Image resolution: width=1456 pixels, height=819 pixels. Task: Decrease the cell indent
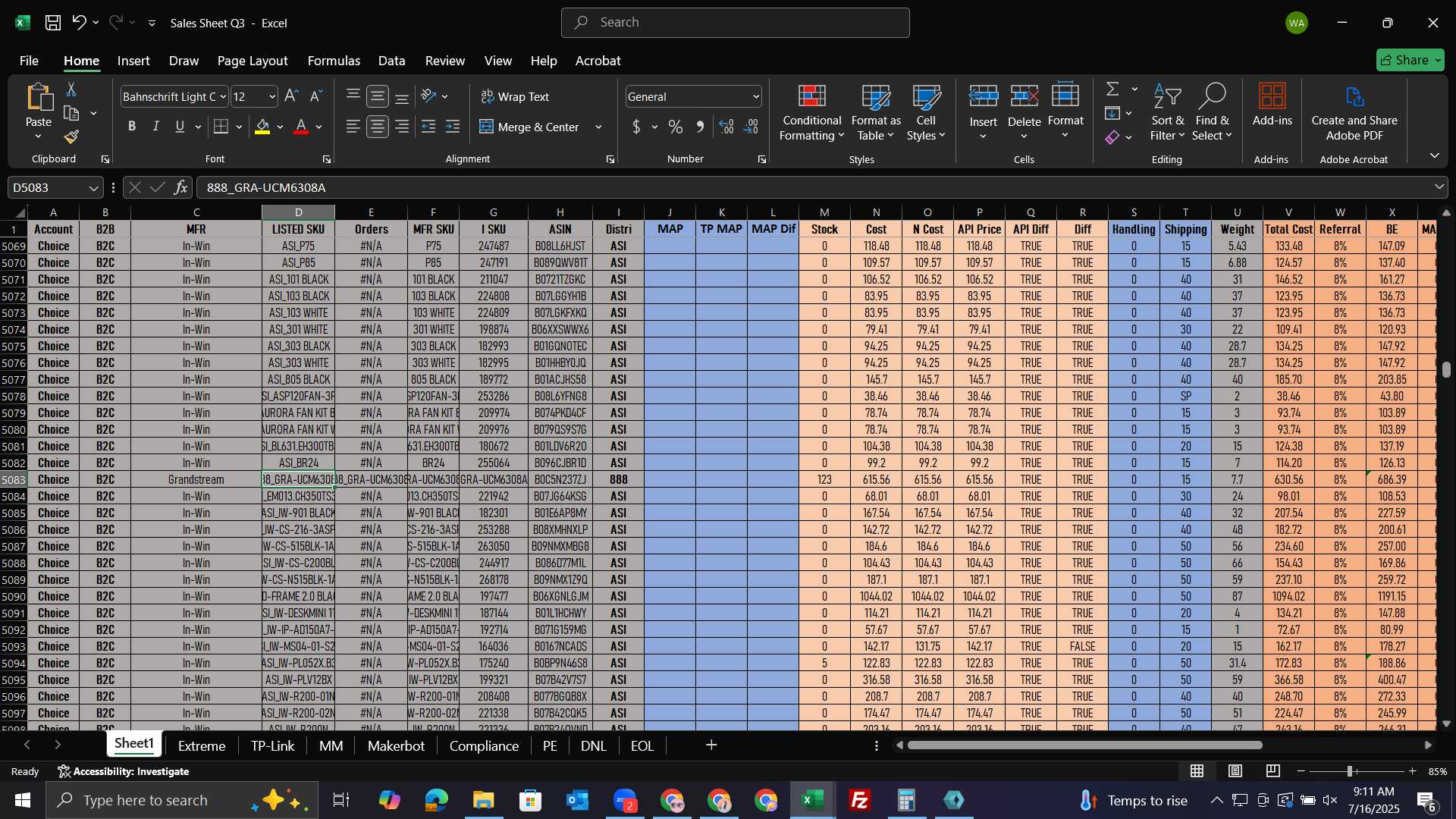tap(428, 127)
